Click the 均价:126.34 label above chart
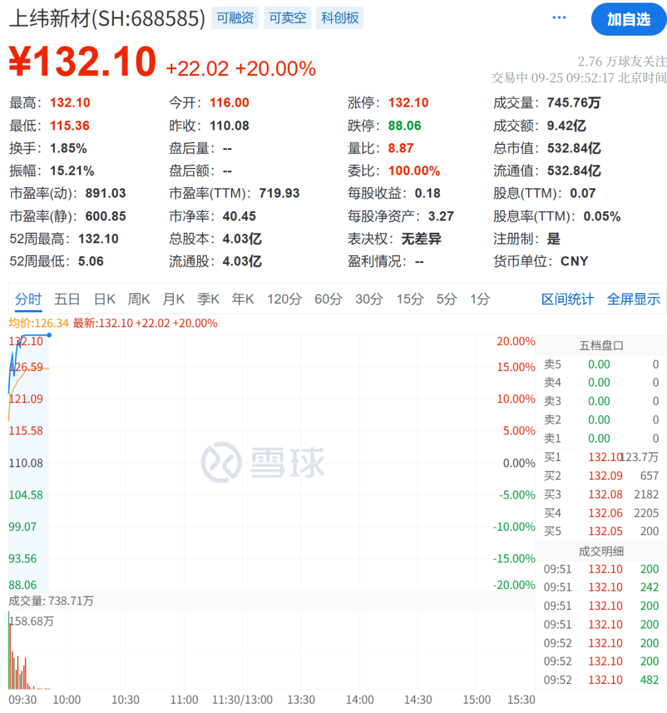The height and width of the screenshot is (713, 667). coord(39,323)
